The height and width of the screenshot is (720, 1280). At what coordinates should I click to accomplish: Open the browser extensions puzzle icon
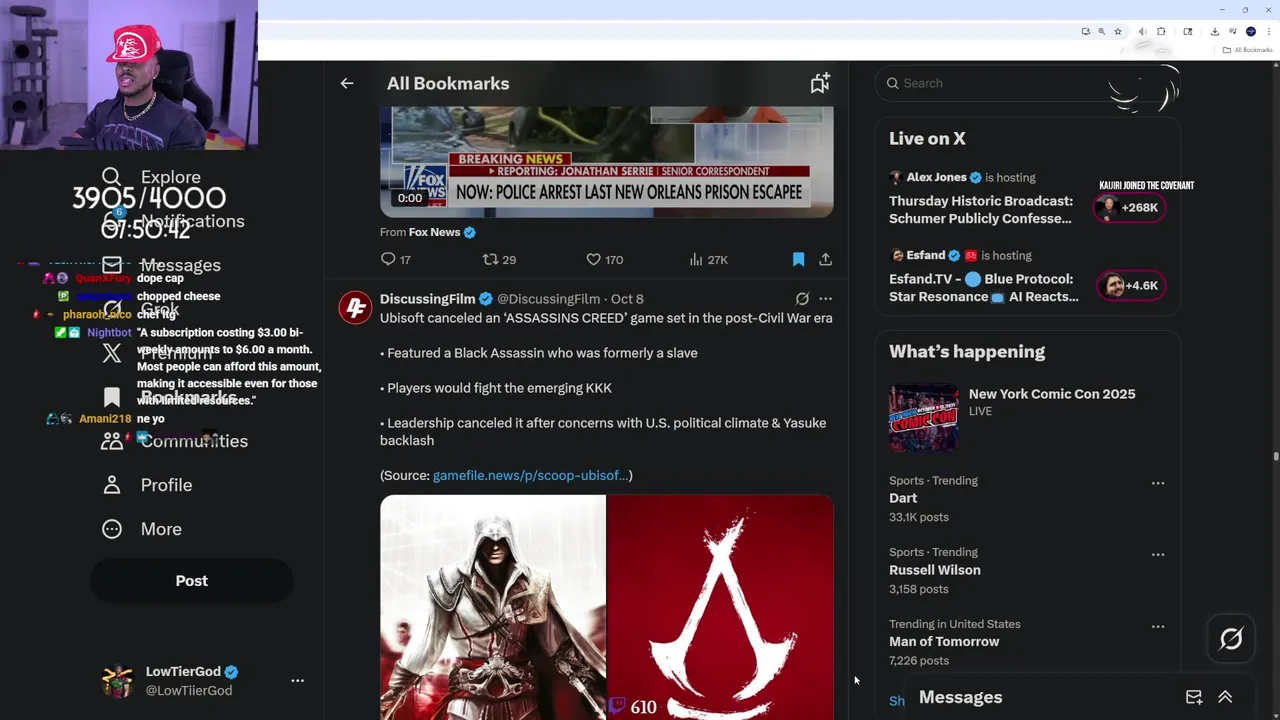(1161, 31)
